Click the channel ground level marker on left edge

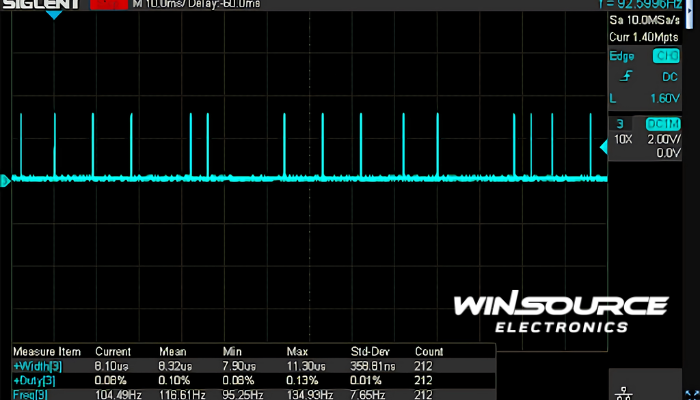pos(5,180)
